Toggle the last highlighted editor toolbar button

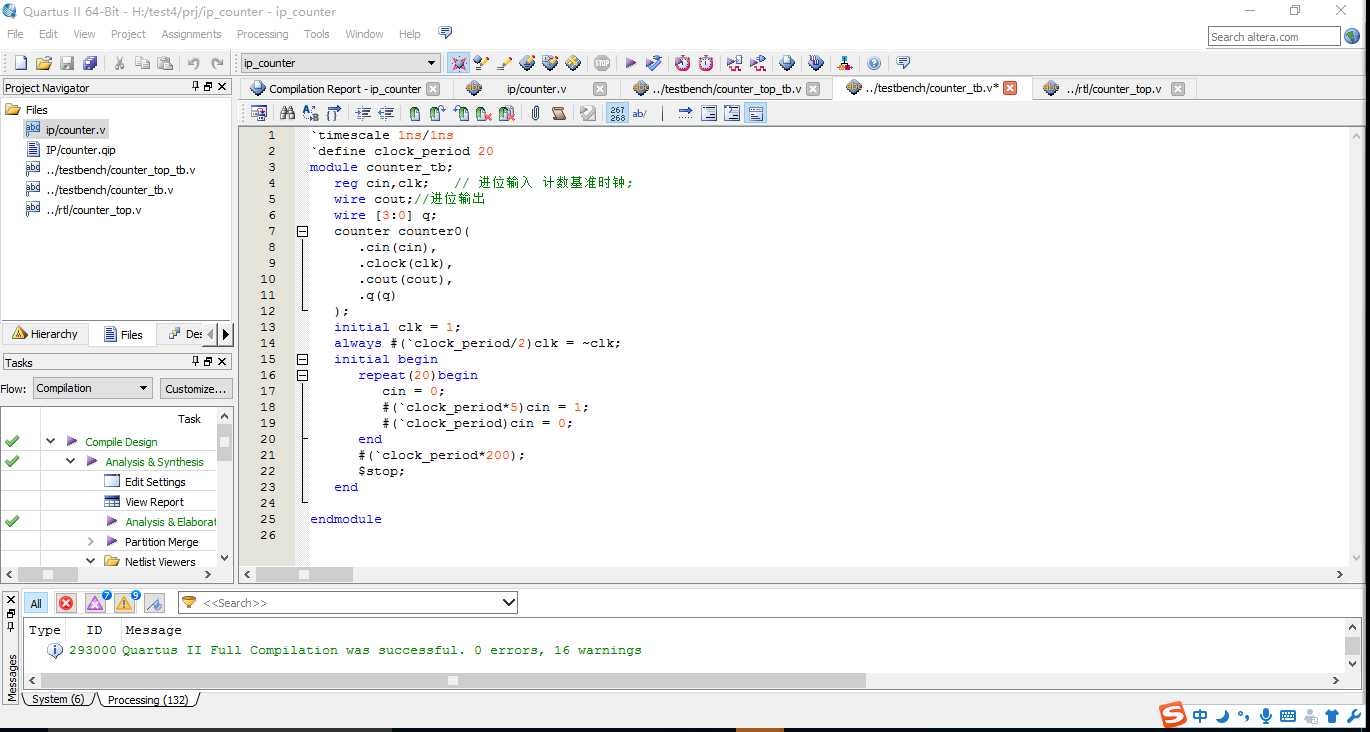pyautogui.click(x=755, y=113)
